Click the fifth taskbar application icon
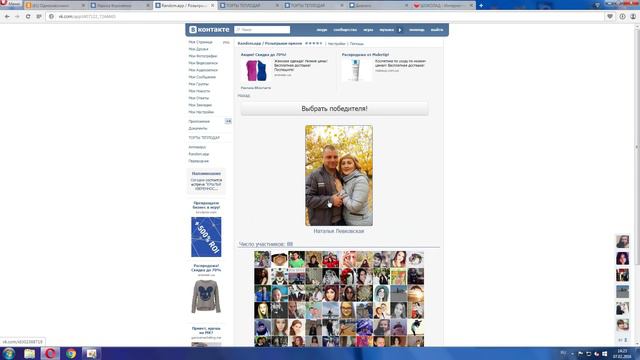640x360 pixels. [x=91, y=353]
